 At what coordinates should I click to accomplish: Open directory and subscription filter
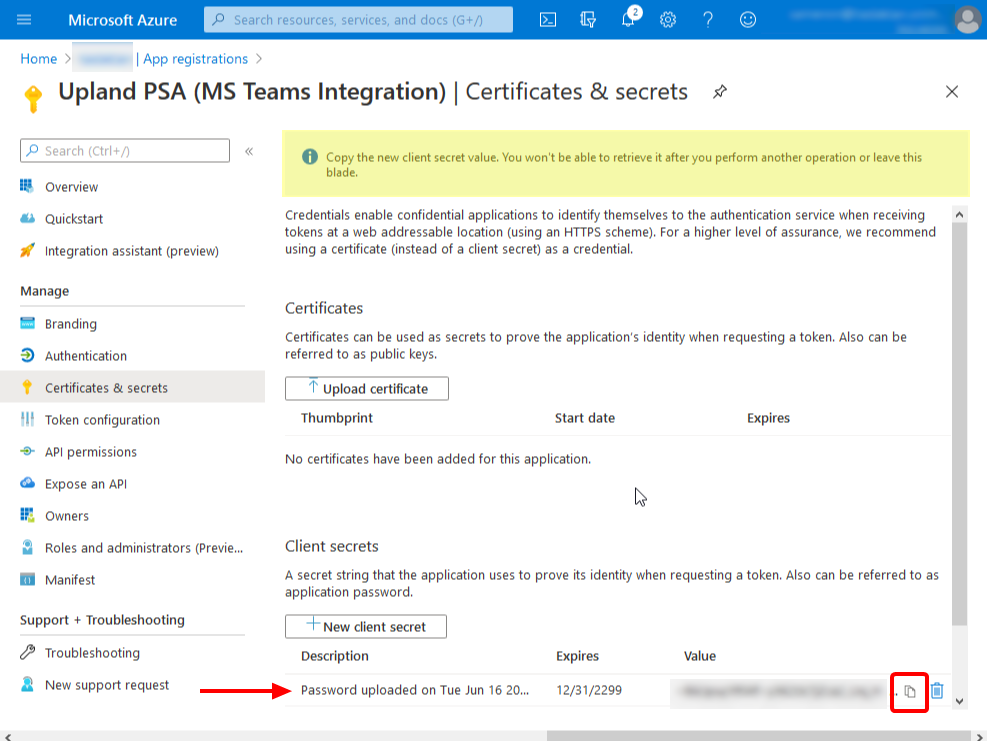(588, 19)
